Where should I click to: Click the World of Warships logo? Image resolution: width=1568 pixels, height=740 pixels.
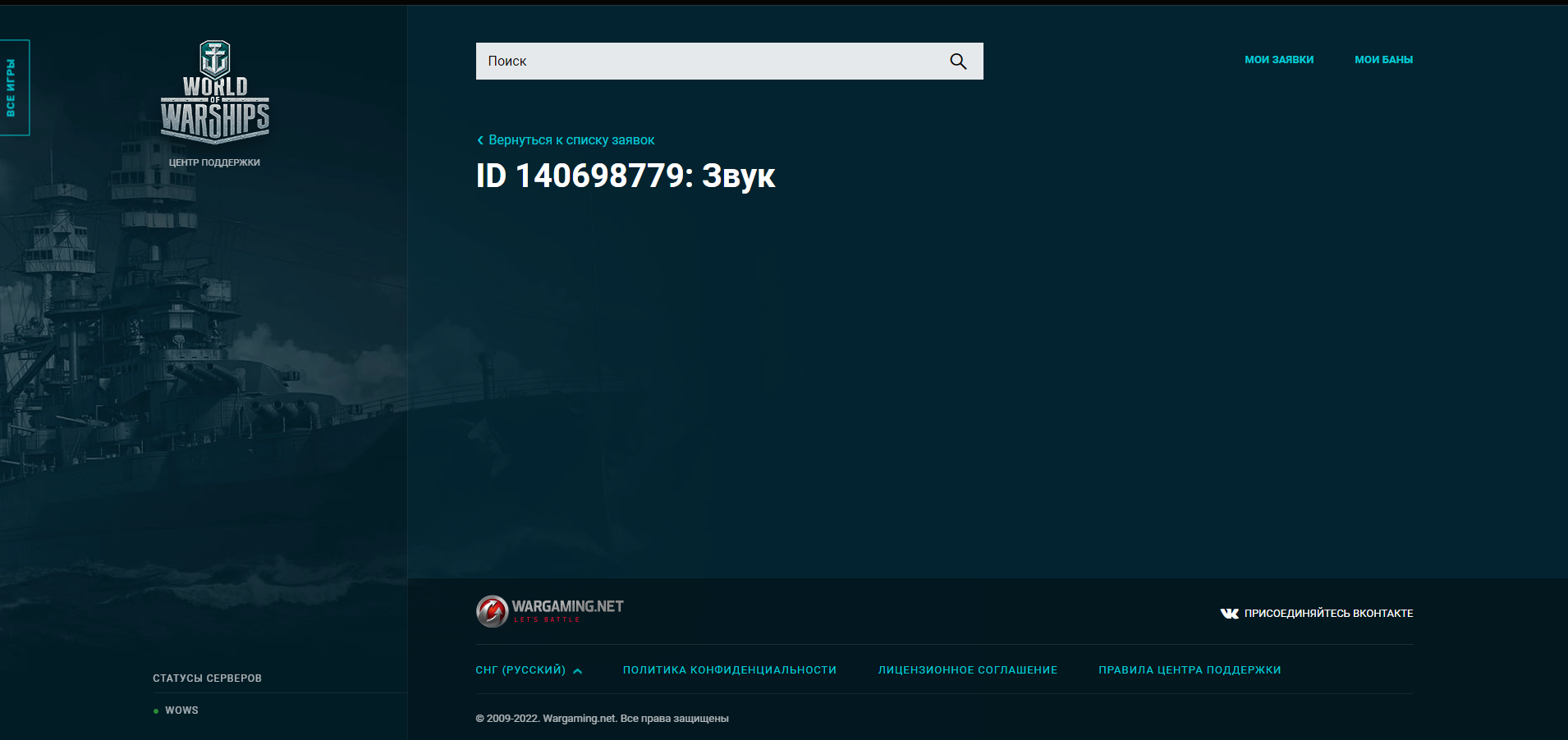tap(214, 92)
